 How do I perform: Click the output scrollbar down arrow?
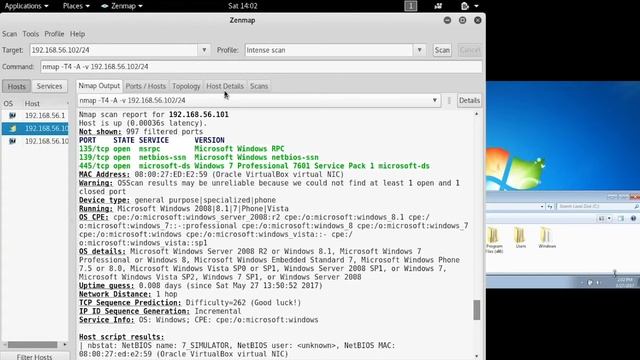477,356
